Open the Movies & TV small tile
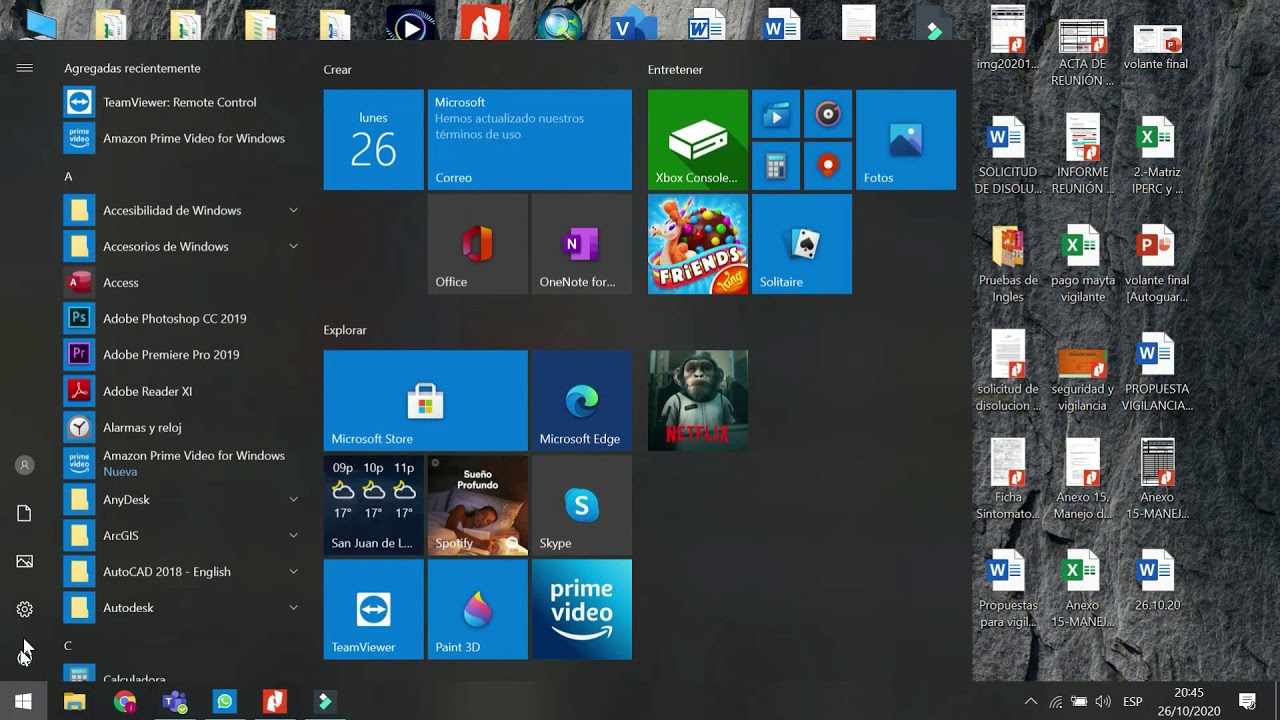 [776, 114]
